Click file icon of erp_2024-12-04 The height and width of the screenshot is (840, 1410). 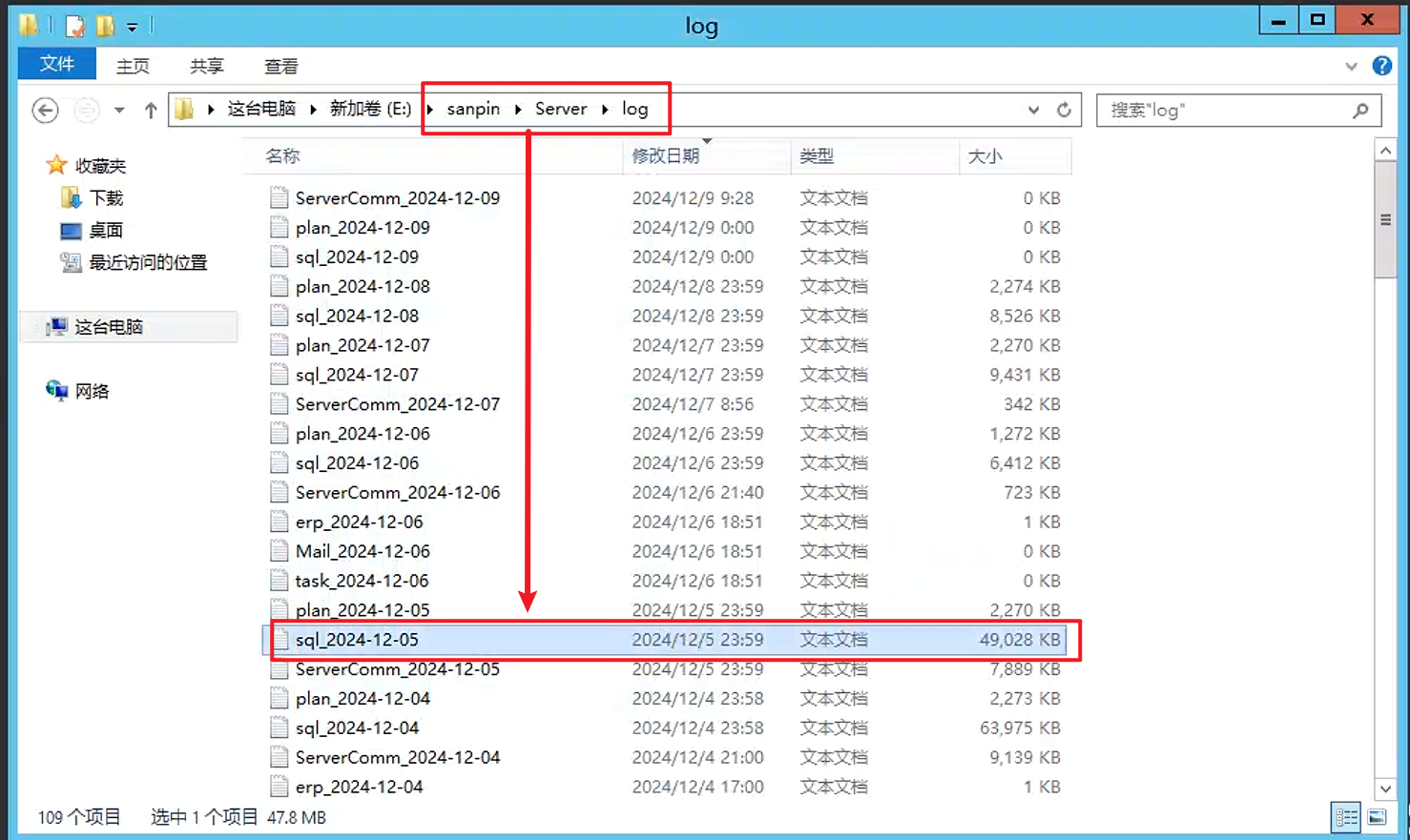[279, 788]
